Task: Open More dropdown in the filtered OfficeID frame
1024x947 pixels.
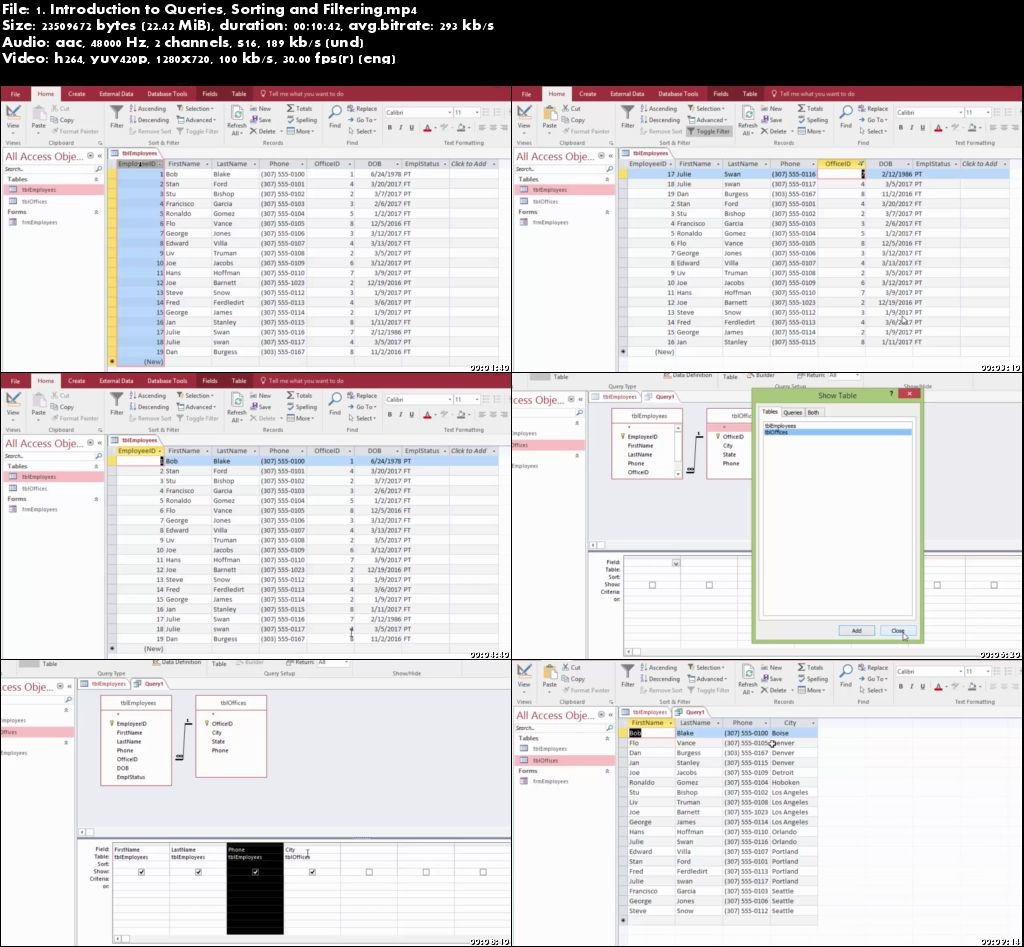Action: tap(812, 131)
